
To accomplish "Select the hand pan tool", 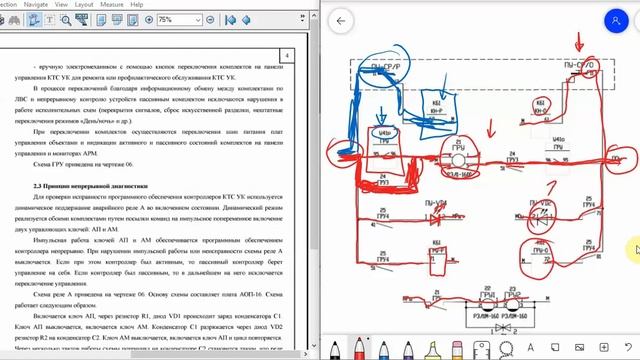I will coord(34,20).
